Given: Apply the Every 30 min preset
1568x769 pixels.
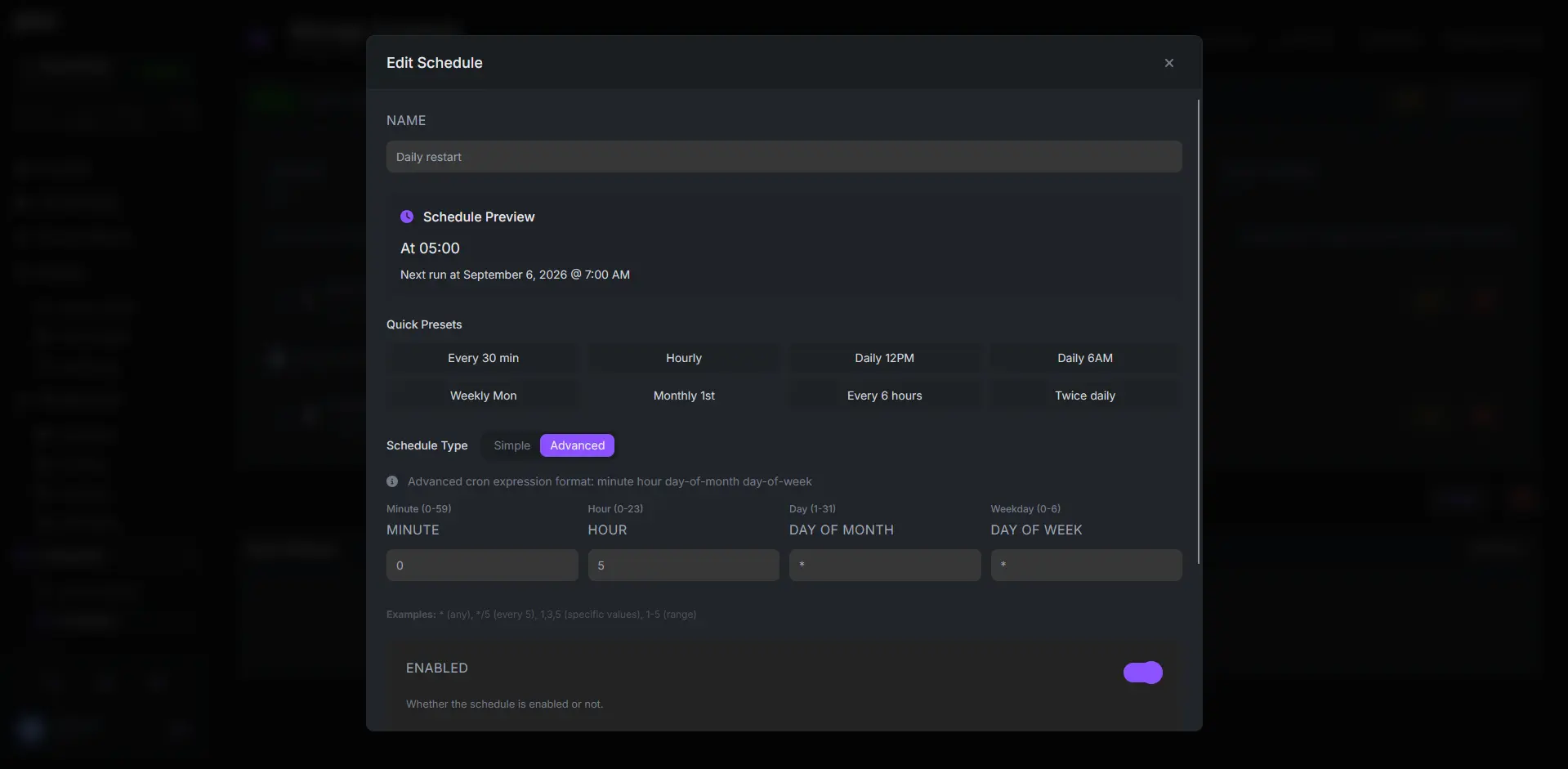Looking at the screenshot, I should 483,358.
